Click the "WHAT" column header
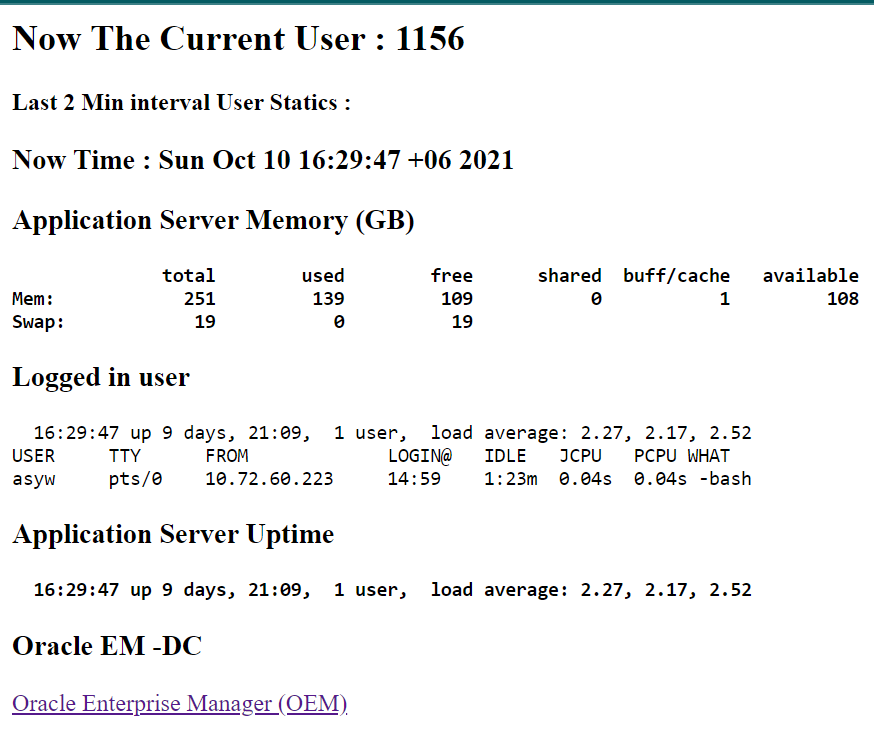 pos(708,456)
